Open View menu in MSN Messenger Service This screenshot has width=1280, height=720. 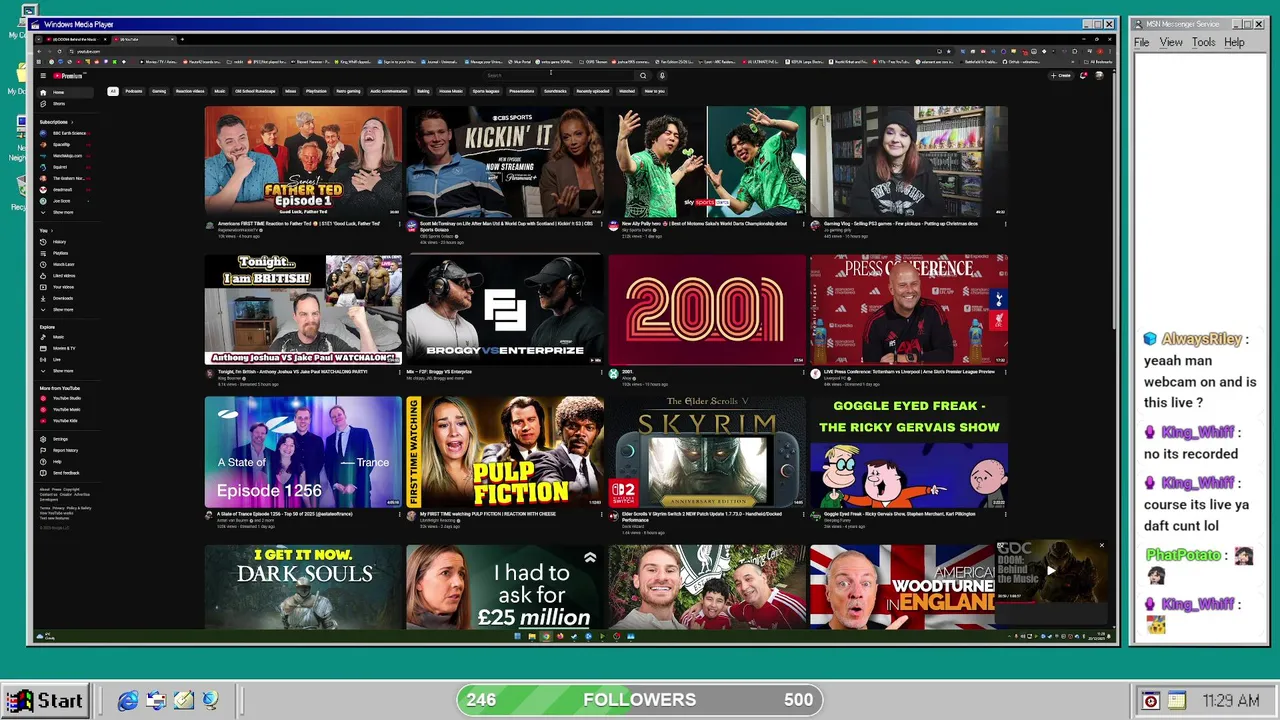1171,42
